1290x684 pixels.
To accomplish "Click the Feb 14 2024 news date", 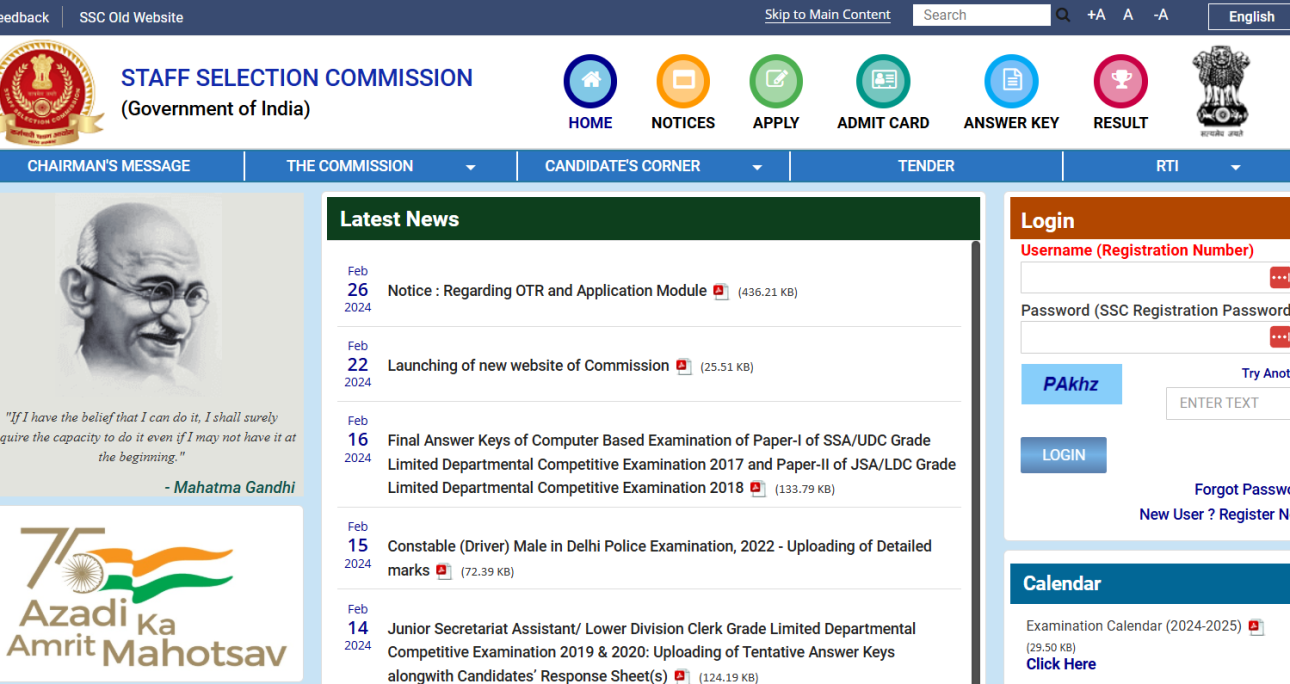I will click(x=358, y=627).
